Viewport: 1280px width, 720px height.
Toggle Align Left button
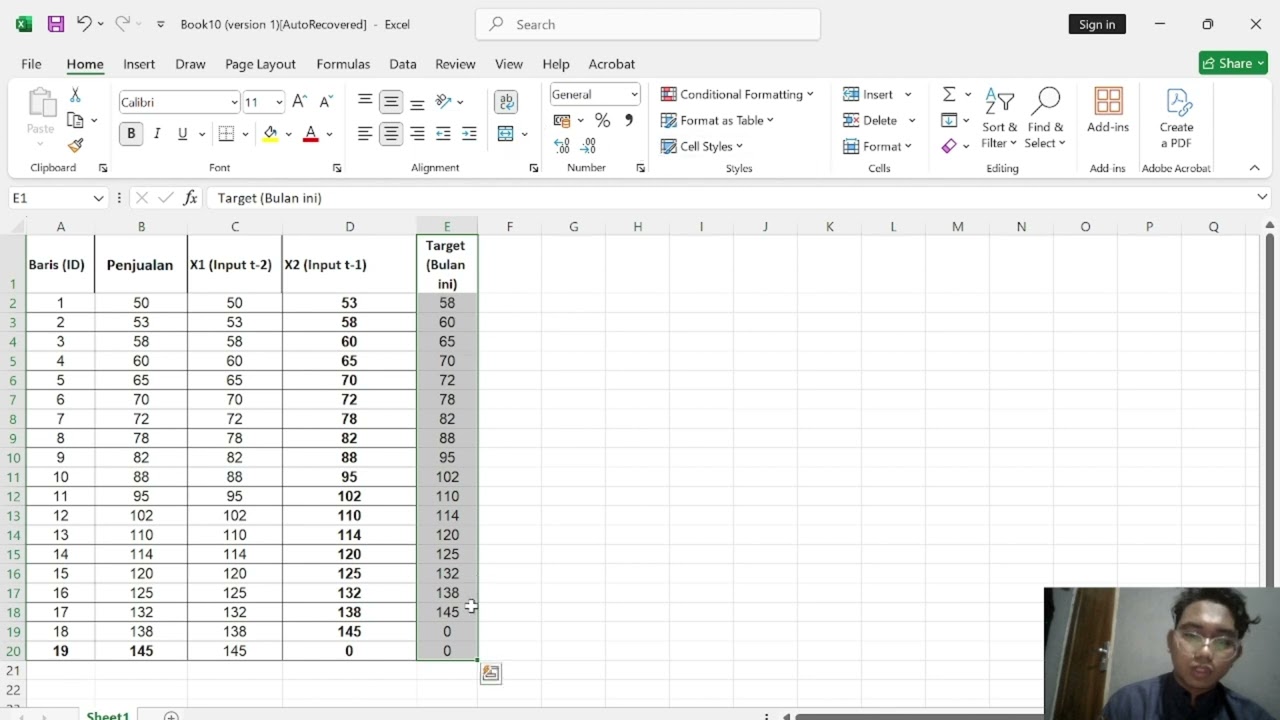pos(365,133)
